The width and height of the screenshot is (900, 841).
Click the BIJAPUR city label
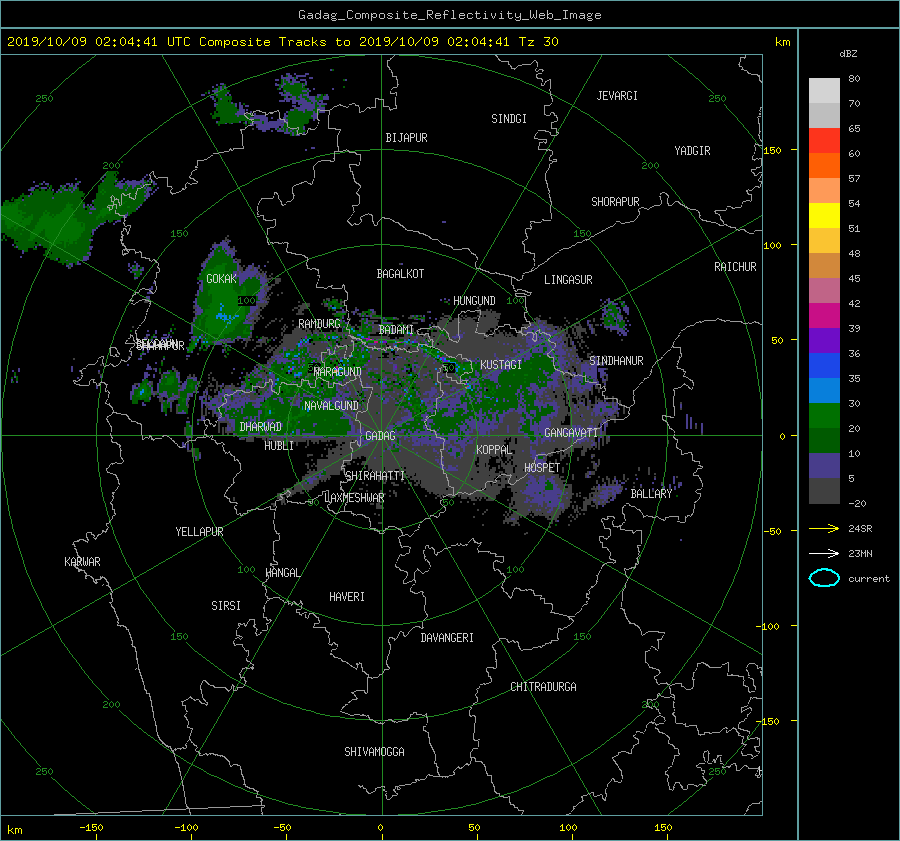[x=406, y=138]
